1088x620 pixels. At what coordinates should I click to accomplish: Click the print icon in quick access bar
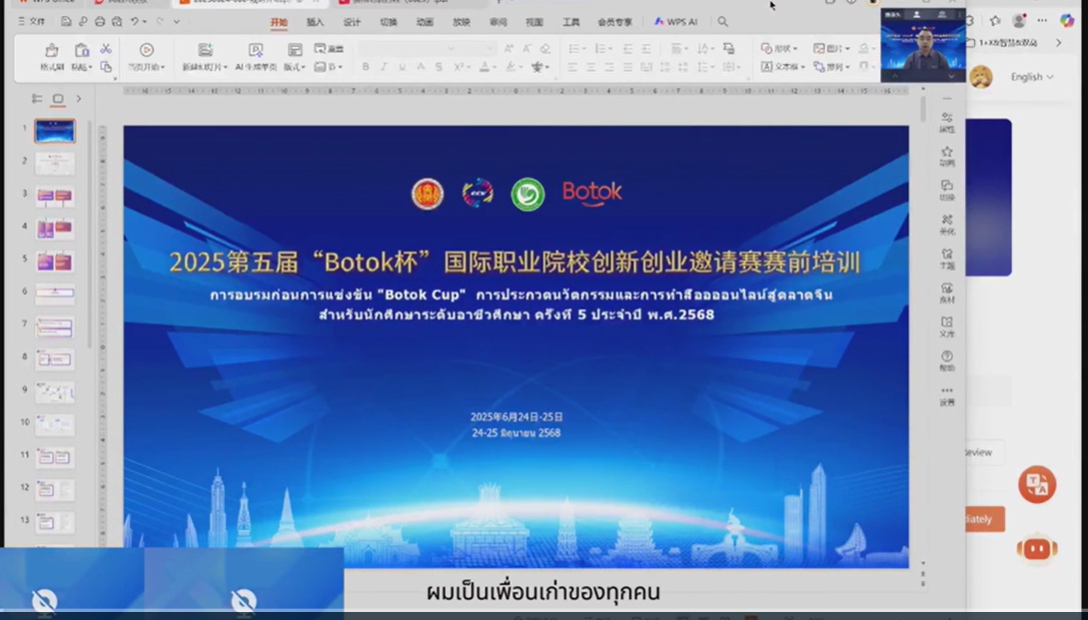click(x=100, y=21)
